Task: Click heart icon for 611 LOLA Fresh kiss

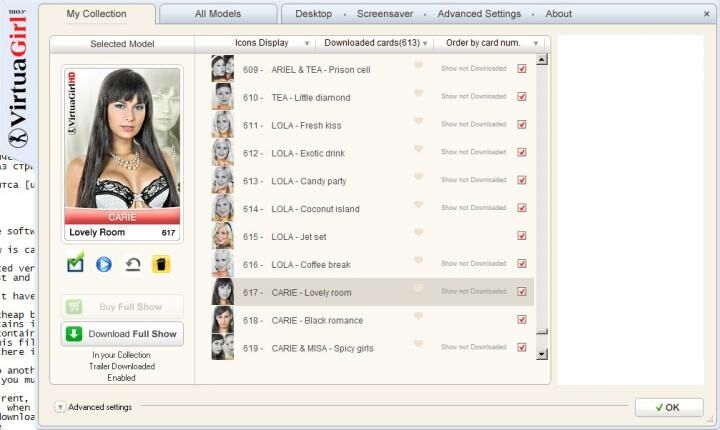Action: [418, 121]
